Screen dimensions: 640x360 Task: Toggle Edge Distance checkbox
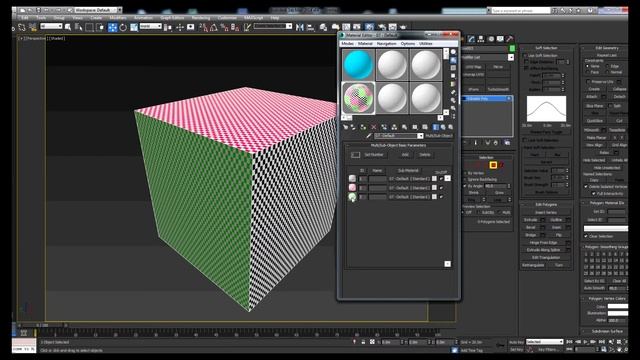tap(527, 62)
